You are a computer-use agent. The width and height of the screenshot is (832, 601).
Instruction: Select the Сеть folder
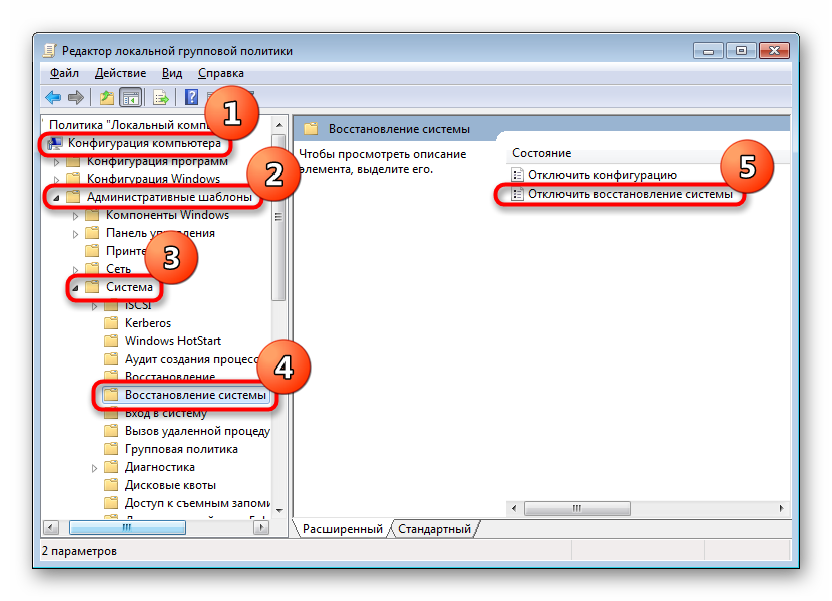click(118, 269)
